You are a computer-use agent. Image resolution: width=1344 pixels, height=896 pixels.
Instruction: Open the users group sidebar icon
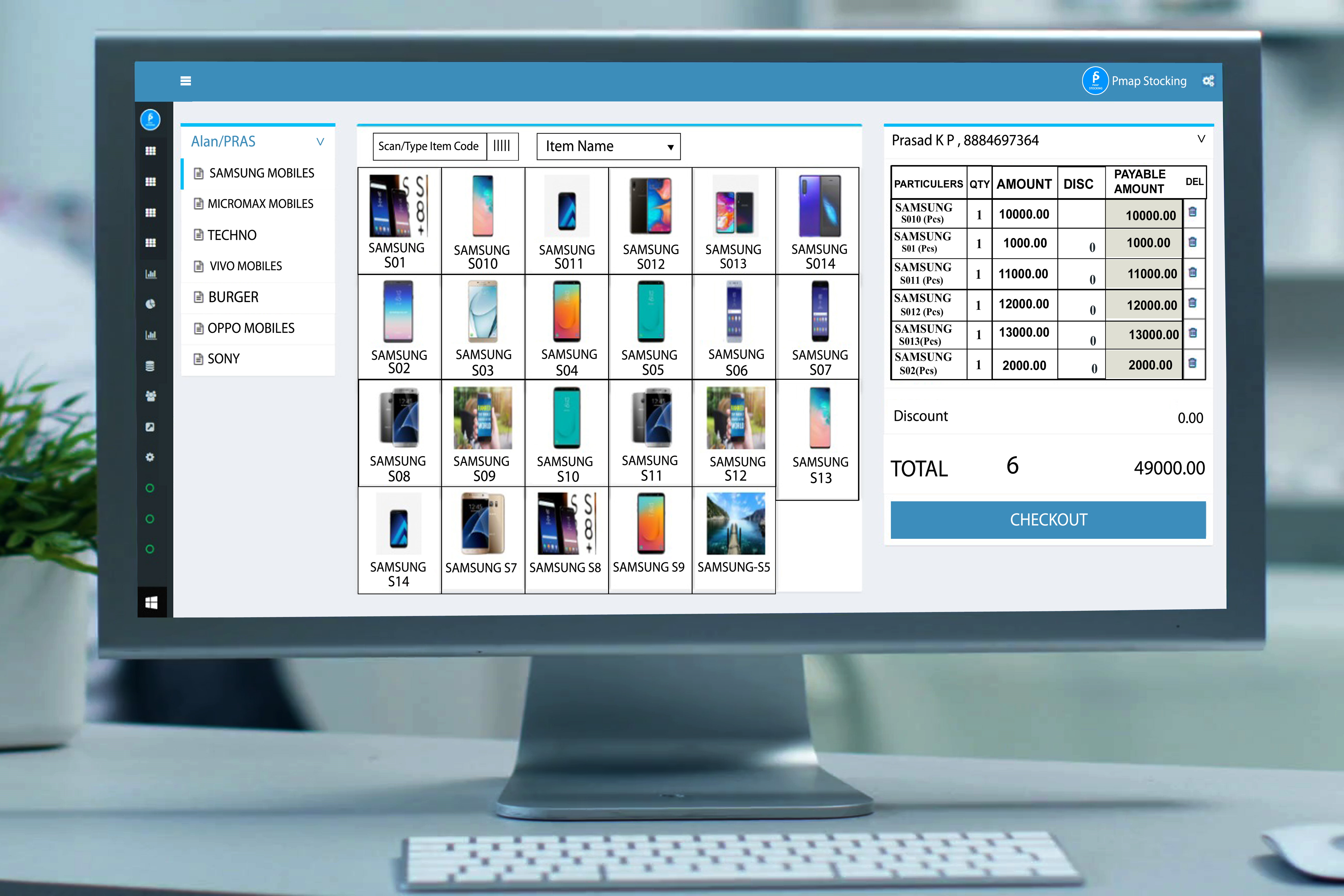[x=150, y=396]
